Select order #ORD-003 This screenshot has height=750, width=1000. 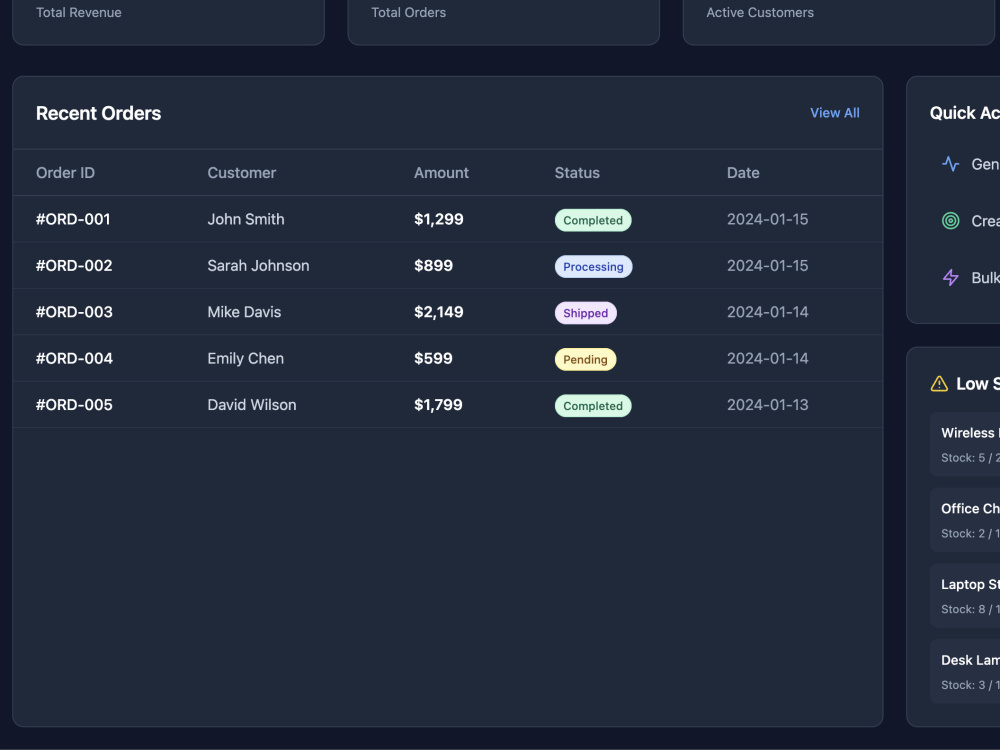pos(74,312)
